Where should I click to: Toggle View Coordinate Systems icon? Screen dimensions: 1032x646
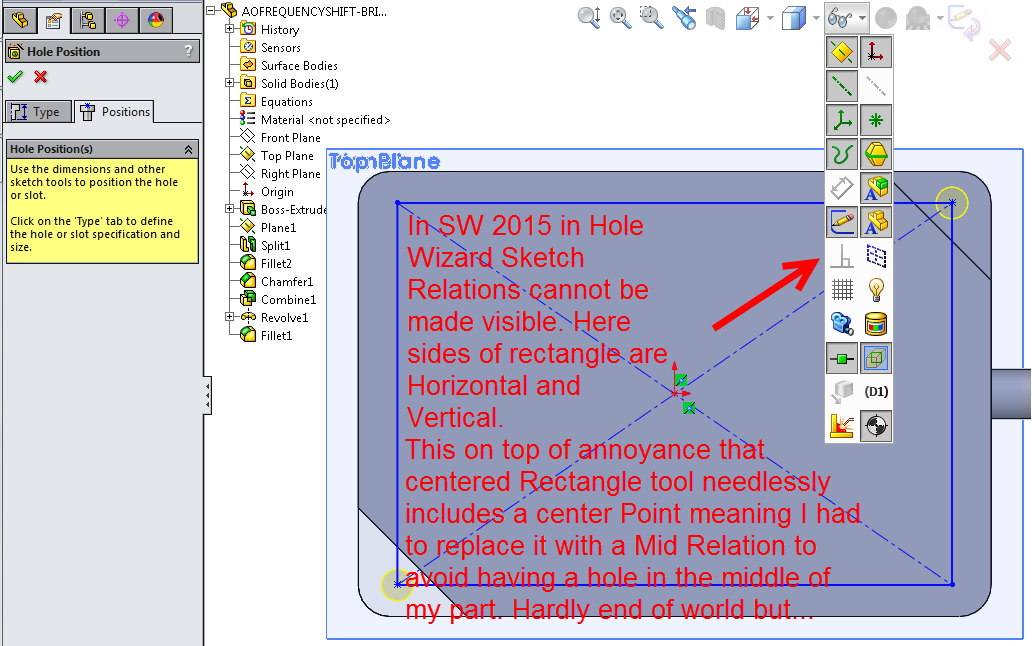(842, 120)
